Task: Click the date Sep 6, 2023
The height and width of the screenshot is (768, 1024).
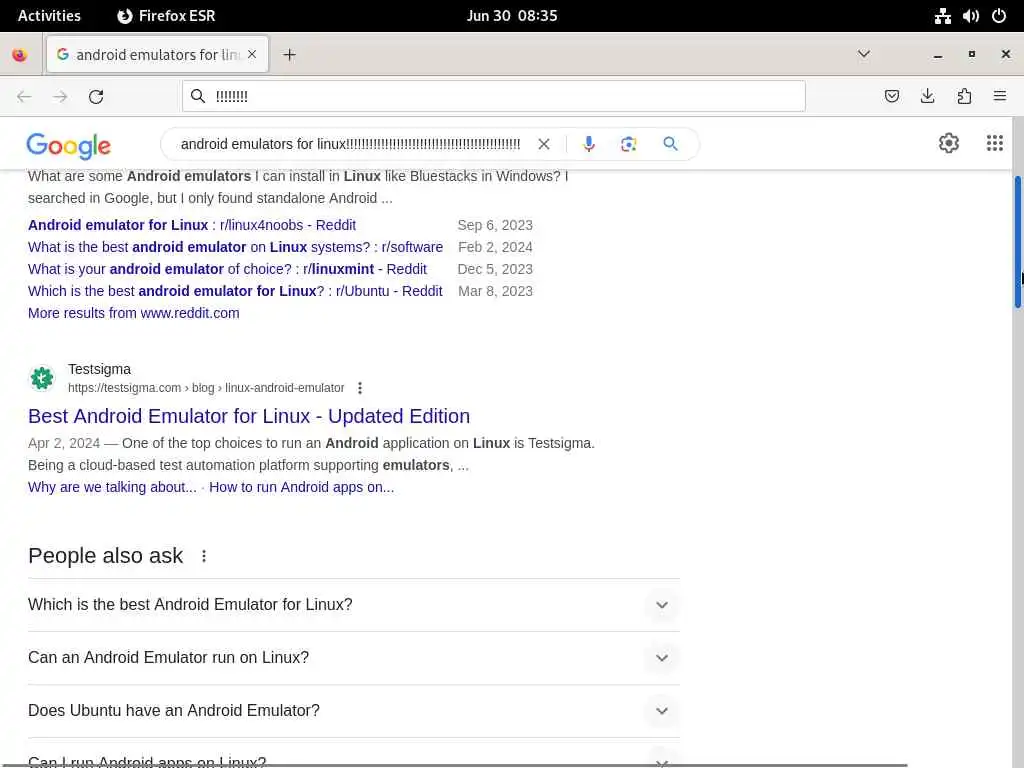Action: (495, 225)
